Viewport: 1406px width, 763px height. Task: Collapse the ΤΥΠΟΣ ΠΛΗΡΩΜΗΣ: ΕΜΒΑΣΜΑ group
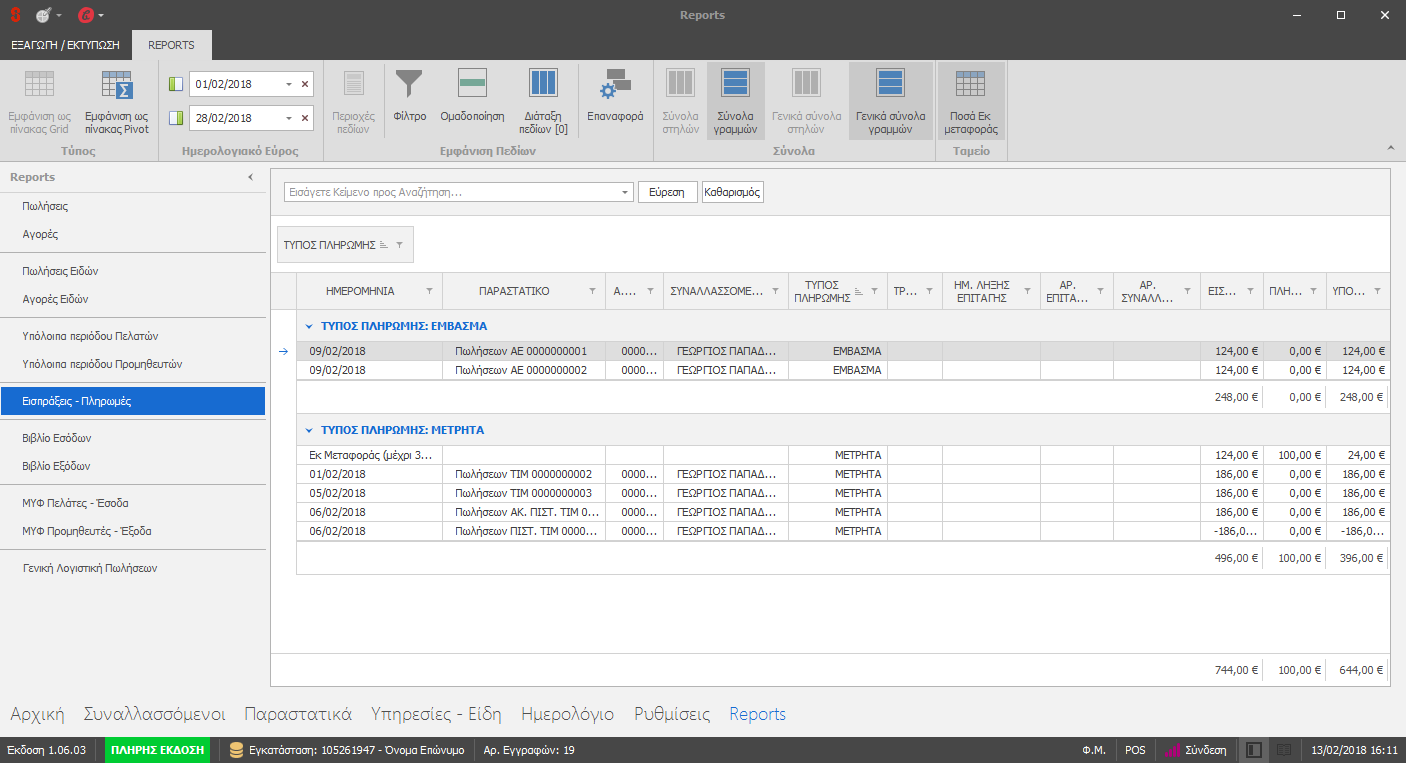click(309, 326)
